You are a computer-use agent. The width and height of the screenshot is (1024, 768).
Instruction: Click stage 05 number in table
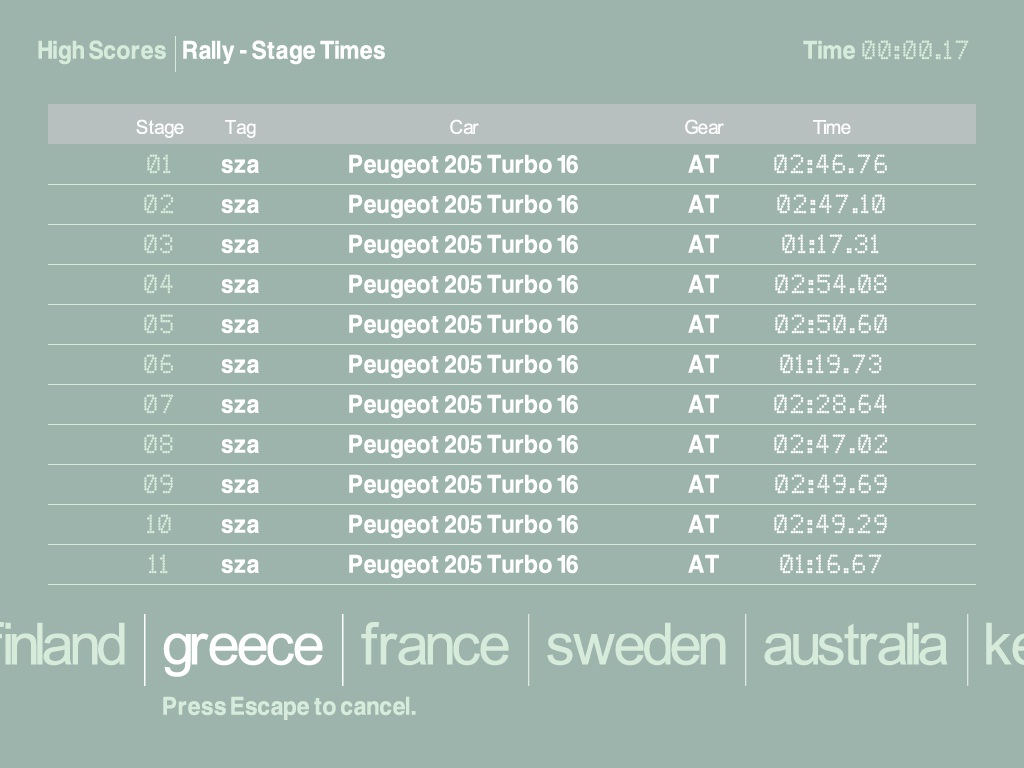(158, 325)
